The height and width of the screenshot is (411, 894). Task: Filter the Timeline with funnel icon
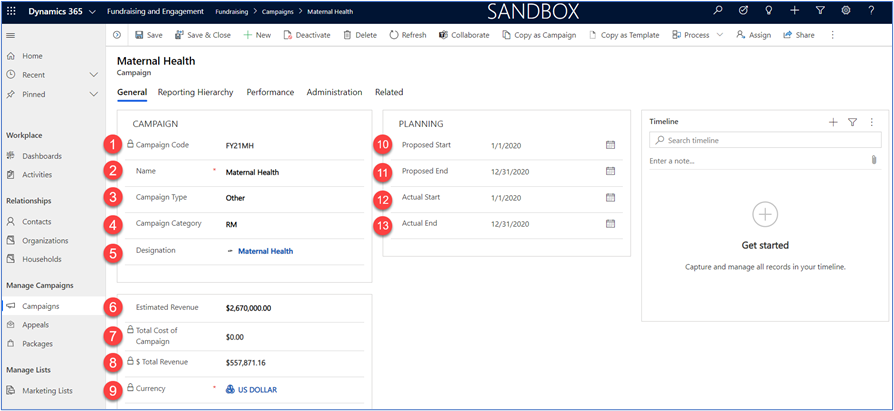pos(852,121)
